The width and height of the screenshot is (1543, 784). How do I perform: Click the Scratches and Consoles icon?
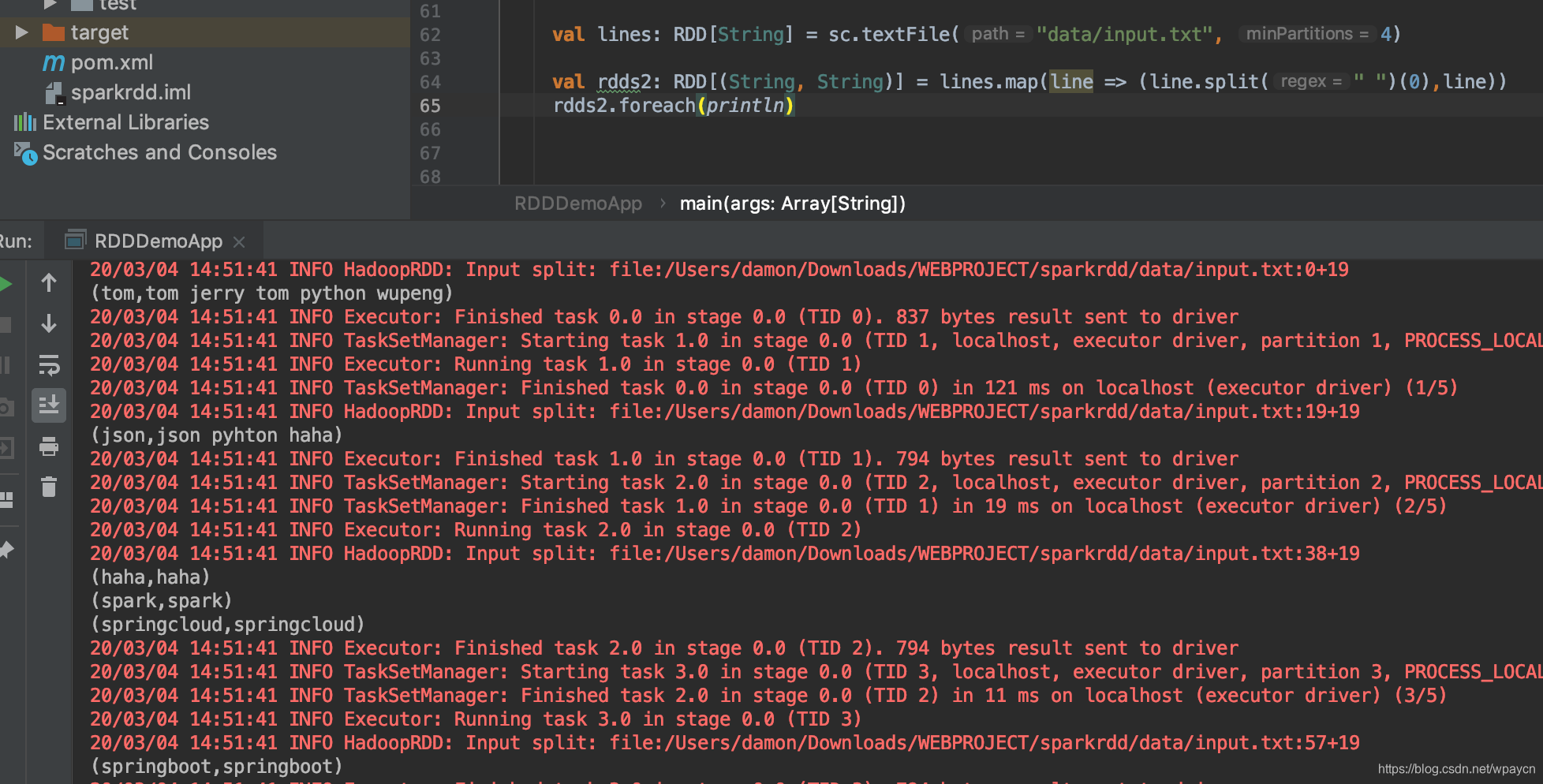(25, 153)
